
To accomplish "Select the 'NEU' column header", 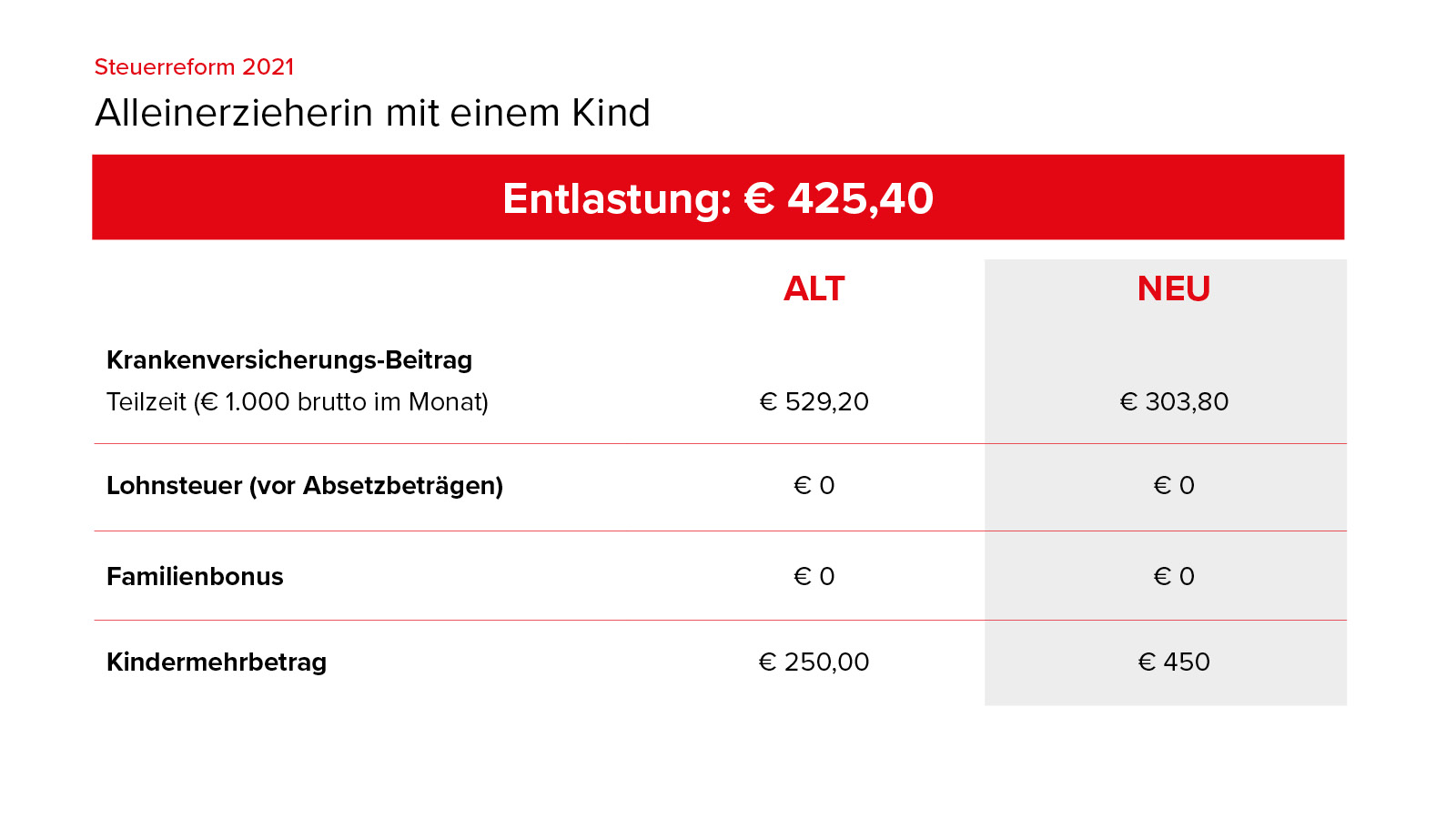I will pos(1174,289).
